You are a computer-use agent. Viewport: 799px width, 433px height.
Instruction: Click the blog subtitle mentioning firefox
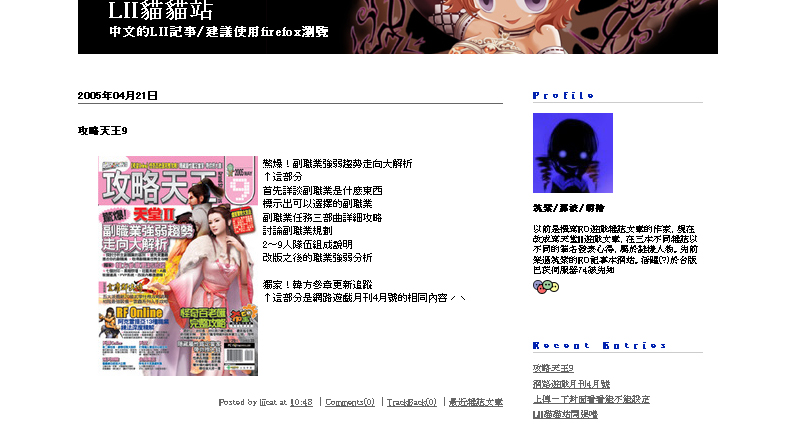click(x=219, y=32)
